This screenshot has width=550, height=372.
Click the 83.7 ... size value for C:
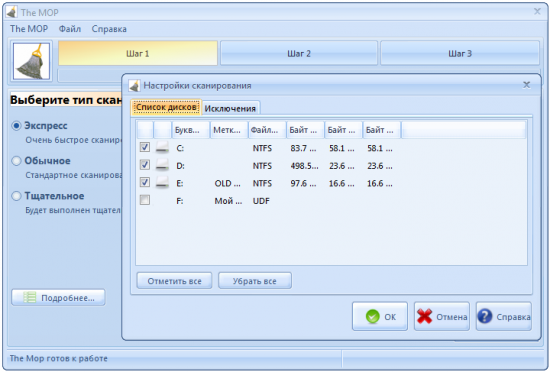(x=303, y=148)
